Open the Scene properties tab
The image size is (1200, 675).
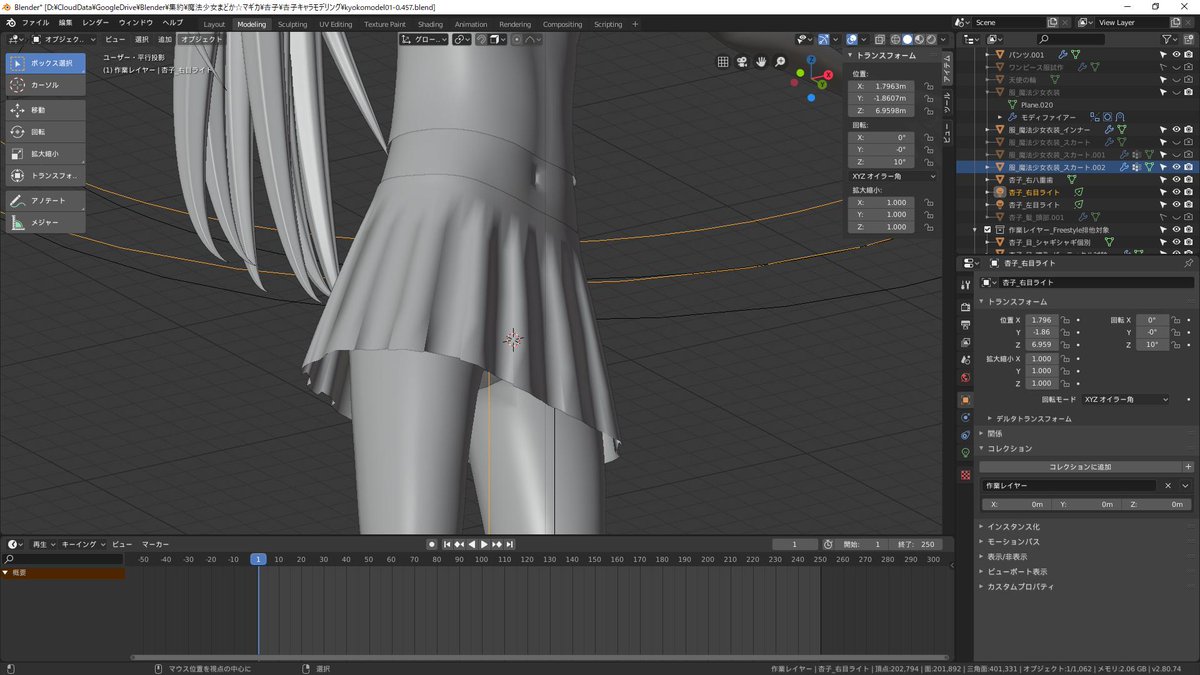tap(965, 360)
